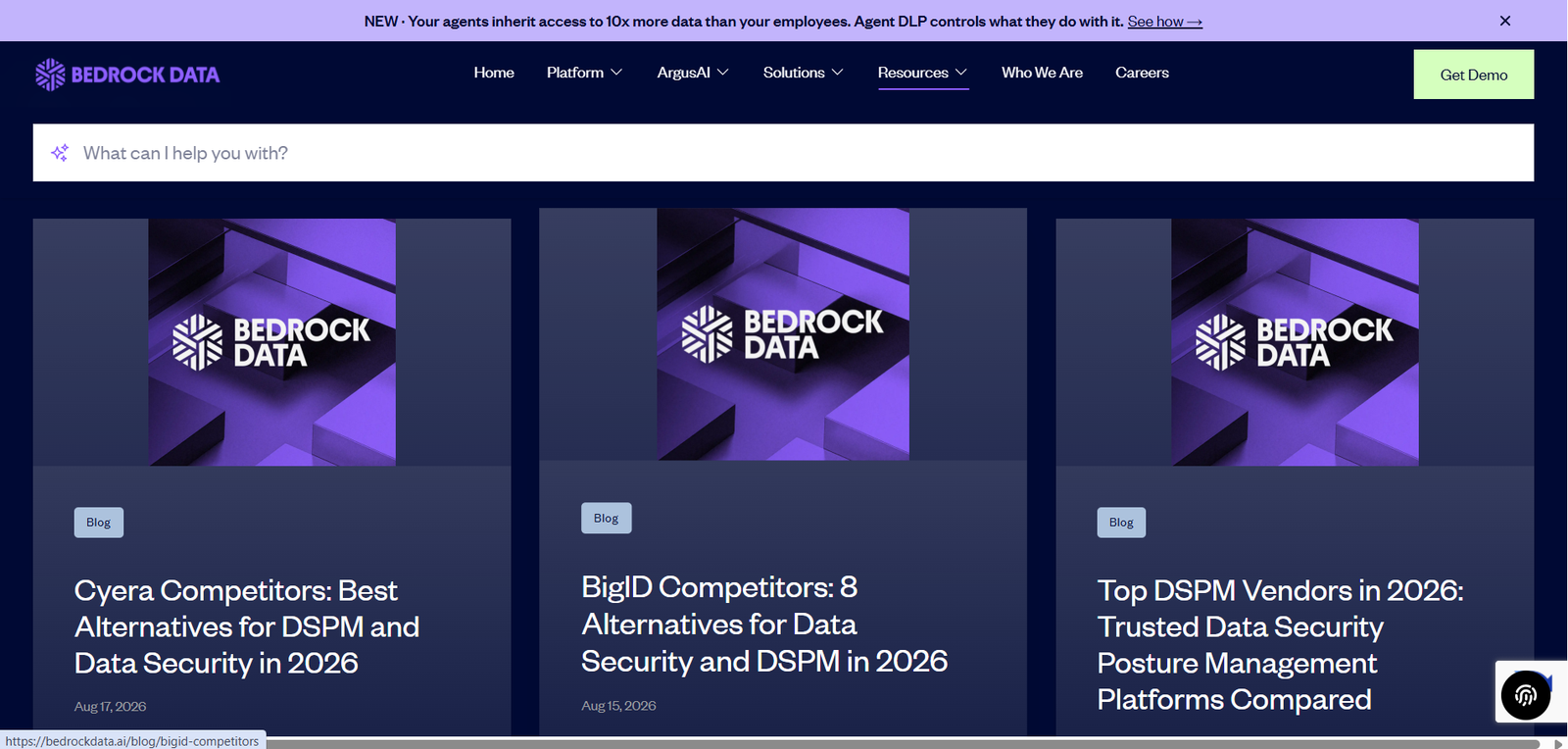This screenshot has width=1568, height=749.
Task: Close the announcement banner with X
Action: point(1505,21)
